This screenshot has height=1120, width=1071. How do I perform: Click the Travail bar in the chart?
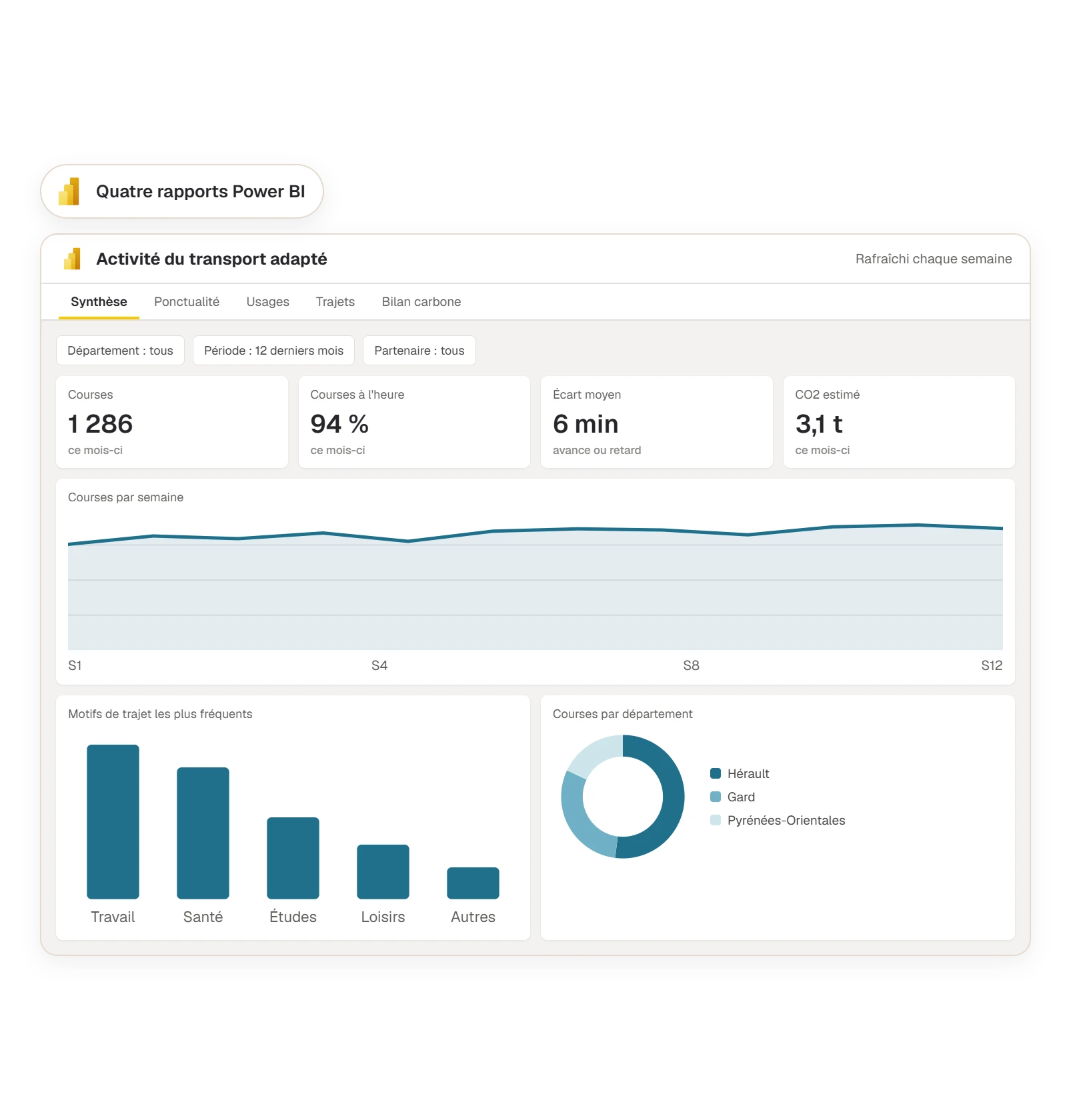click(x=113, y=822)
